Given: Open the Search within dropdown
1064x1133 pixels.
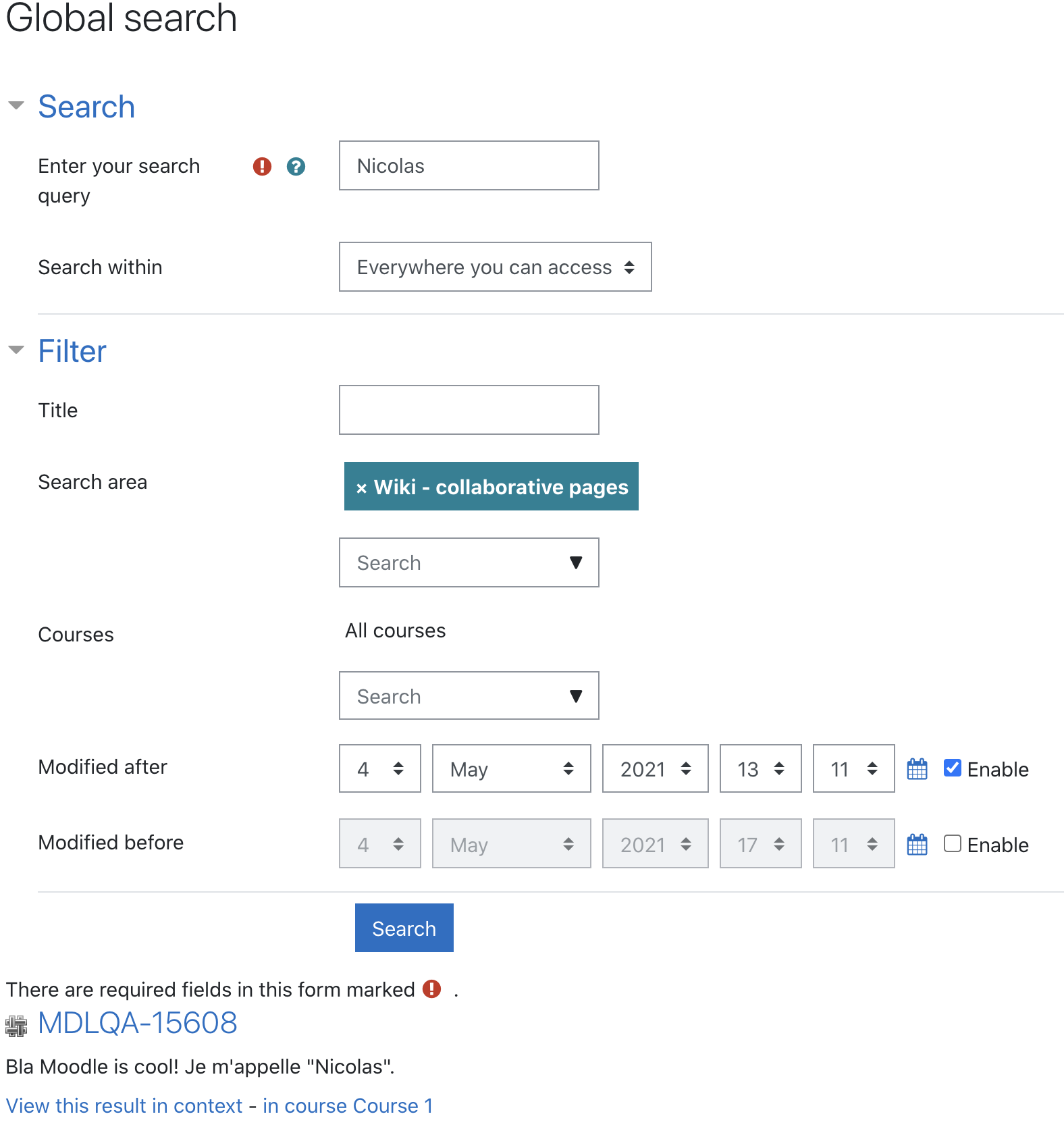Looking at the screenshot, I should pyautogui.click(x=495, y=267).
